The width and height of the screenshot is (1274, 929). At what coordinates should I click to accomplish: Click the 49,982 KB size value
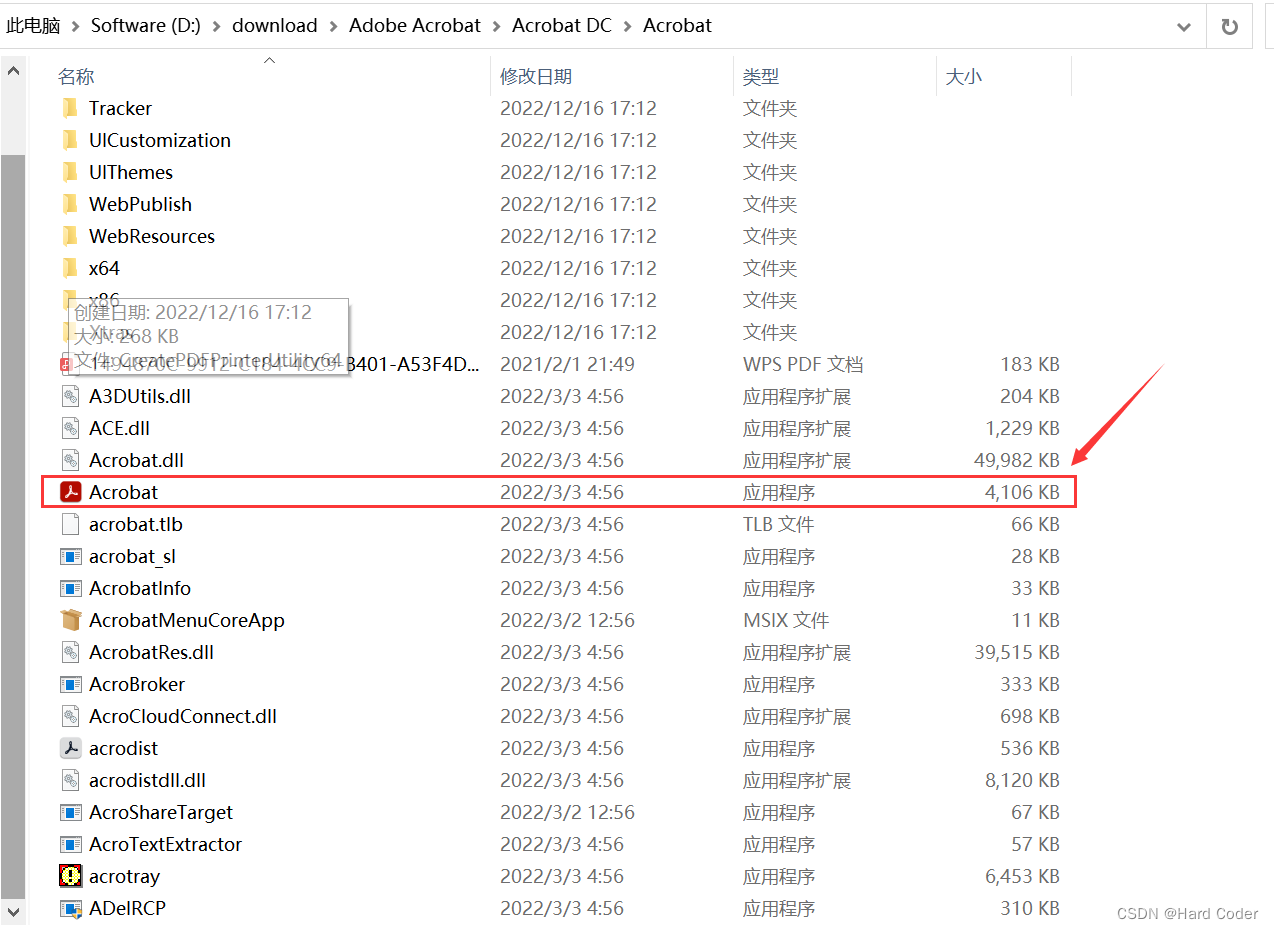(x=1016, y=460)
